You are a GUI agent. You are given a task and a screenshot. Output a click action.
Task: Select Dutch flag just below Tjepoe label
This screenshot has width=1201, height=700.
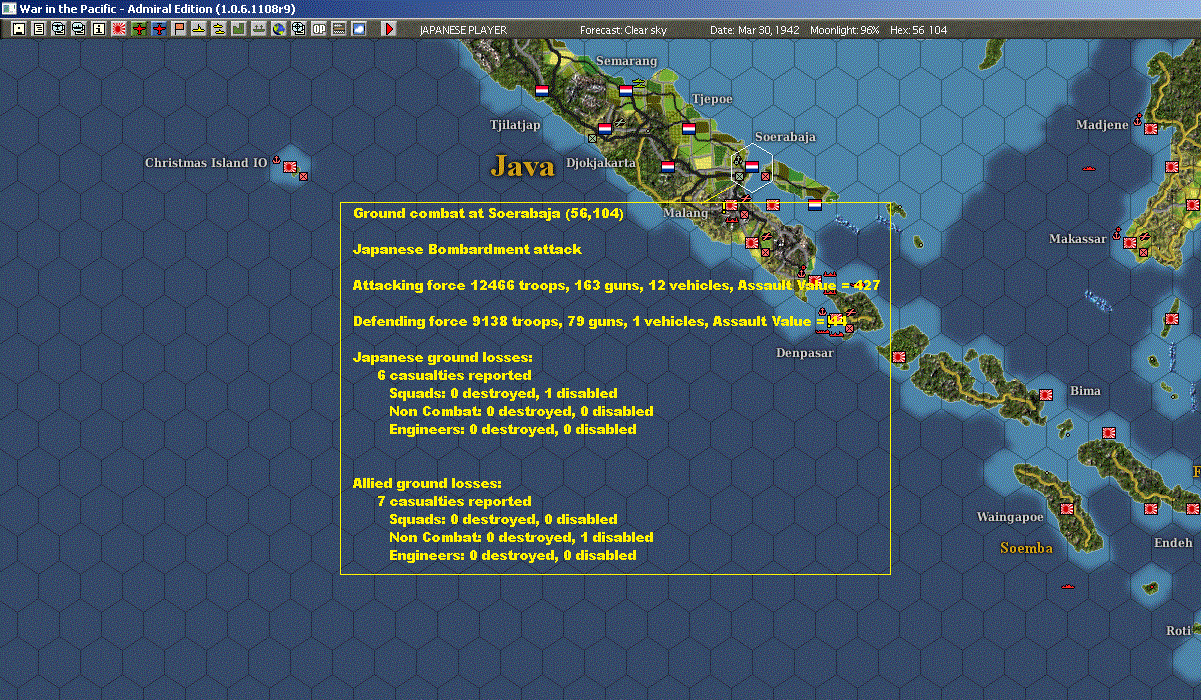689,128
